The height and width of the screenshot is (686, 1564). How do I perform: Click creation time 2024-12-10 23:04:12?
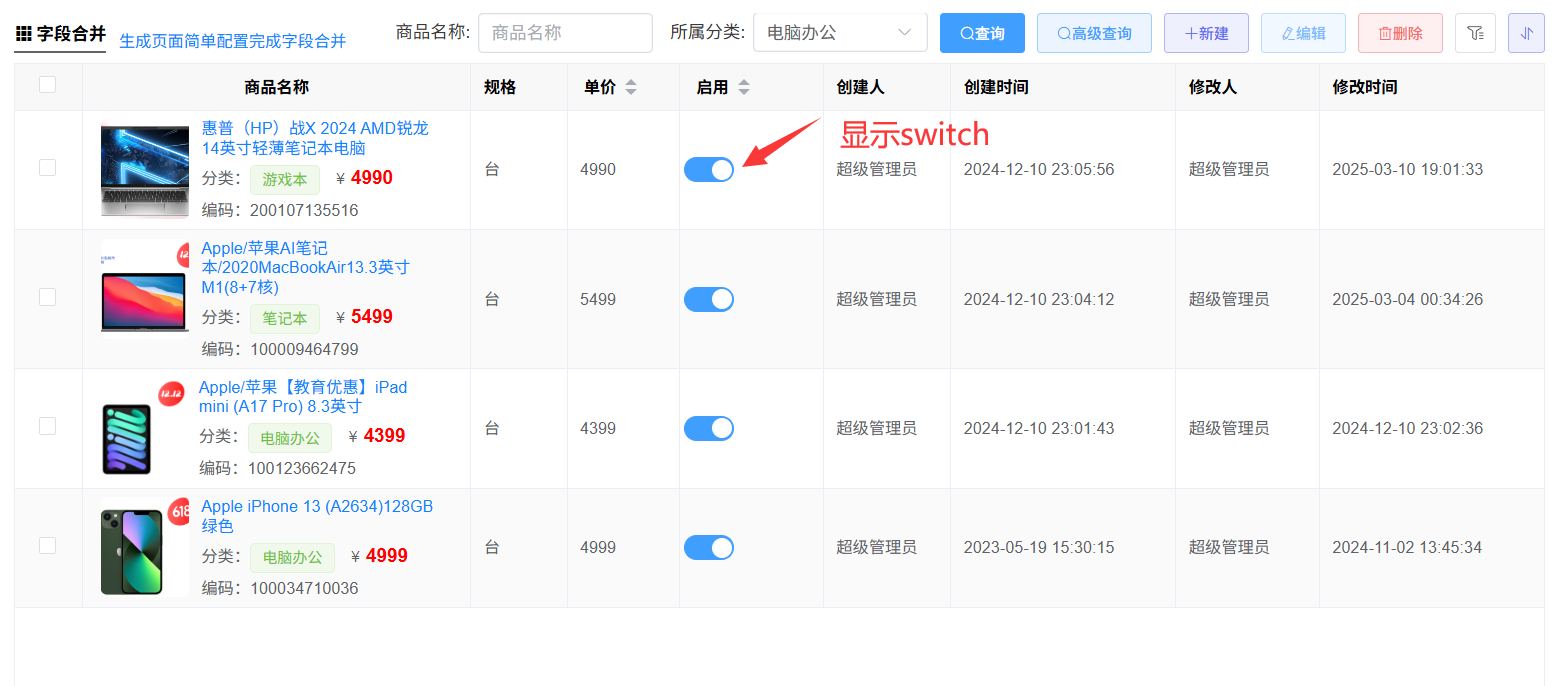click(x=1039, y=299)
